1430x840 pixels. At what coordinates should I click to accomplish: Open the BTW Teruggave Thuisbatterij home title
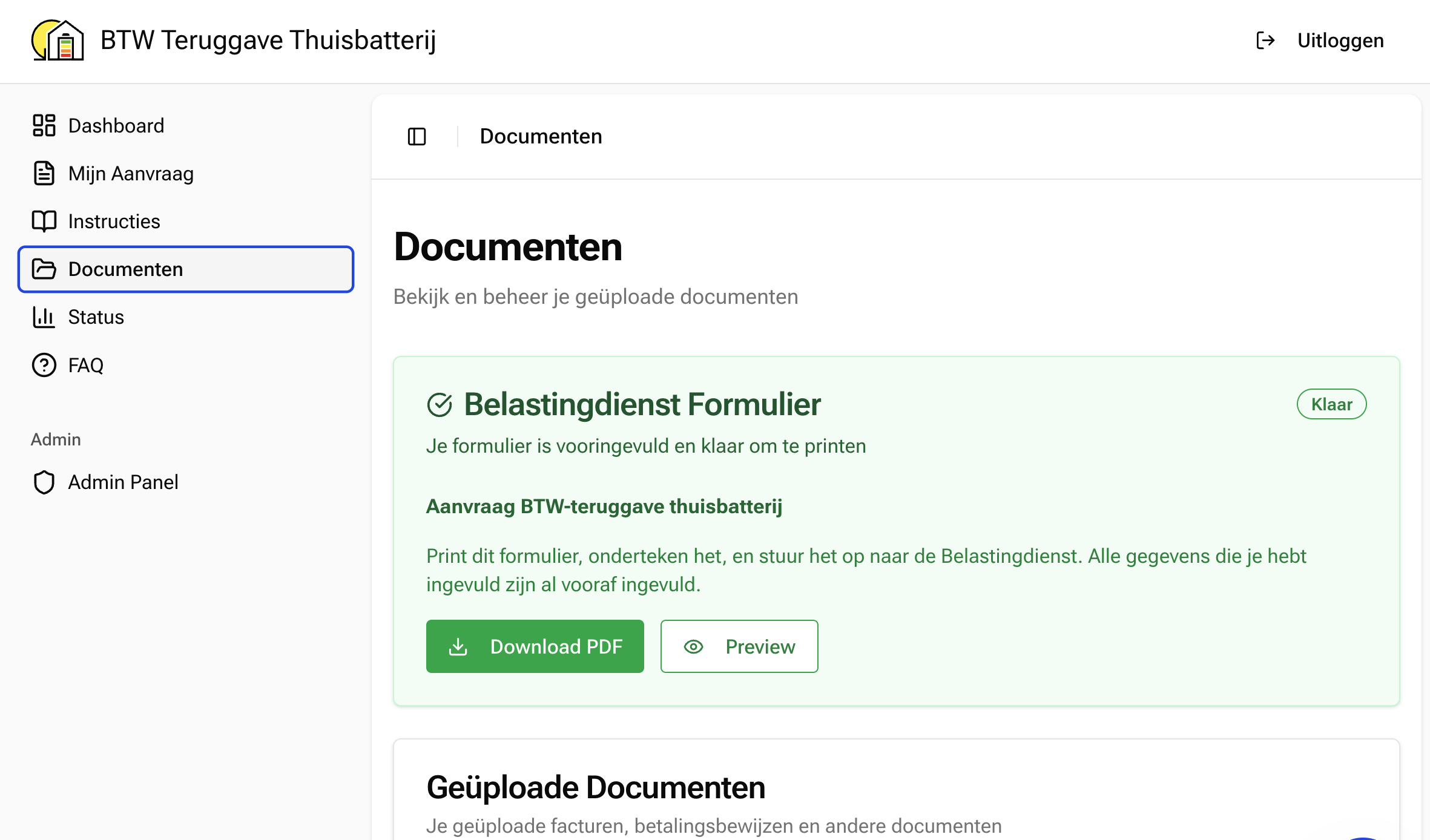click(268, 41)
